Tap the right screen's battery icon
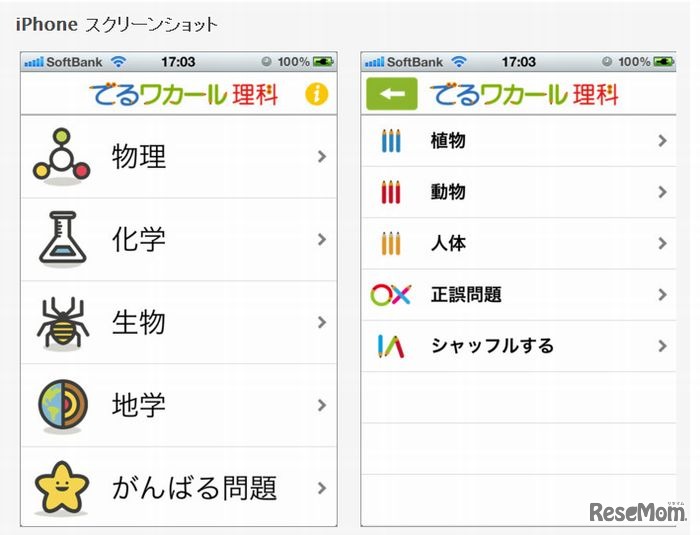This screenshot has height=535, width=700. [x=664, y=62]
